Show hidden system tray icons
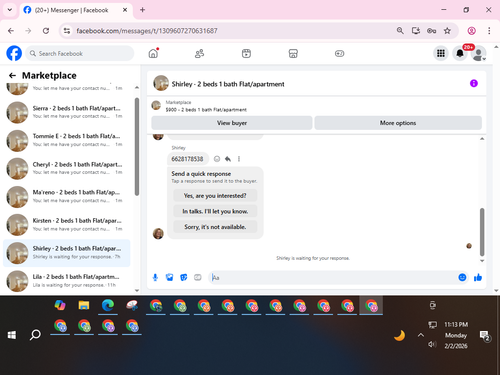 point(421,335)
